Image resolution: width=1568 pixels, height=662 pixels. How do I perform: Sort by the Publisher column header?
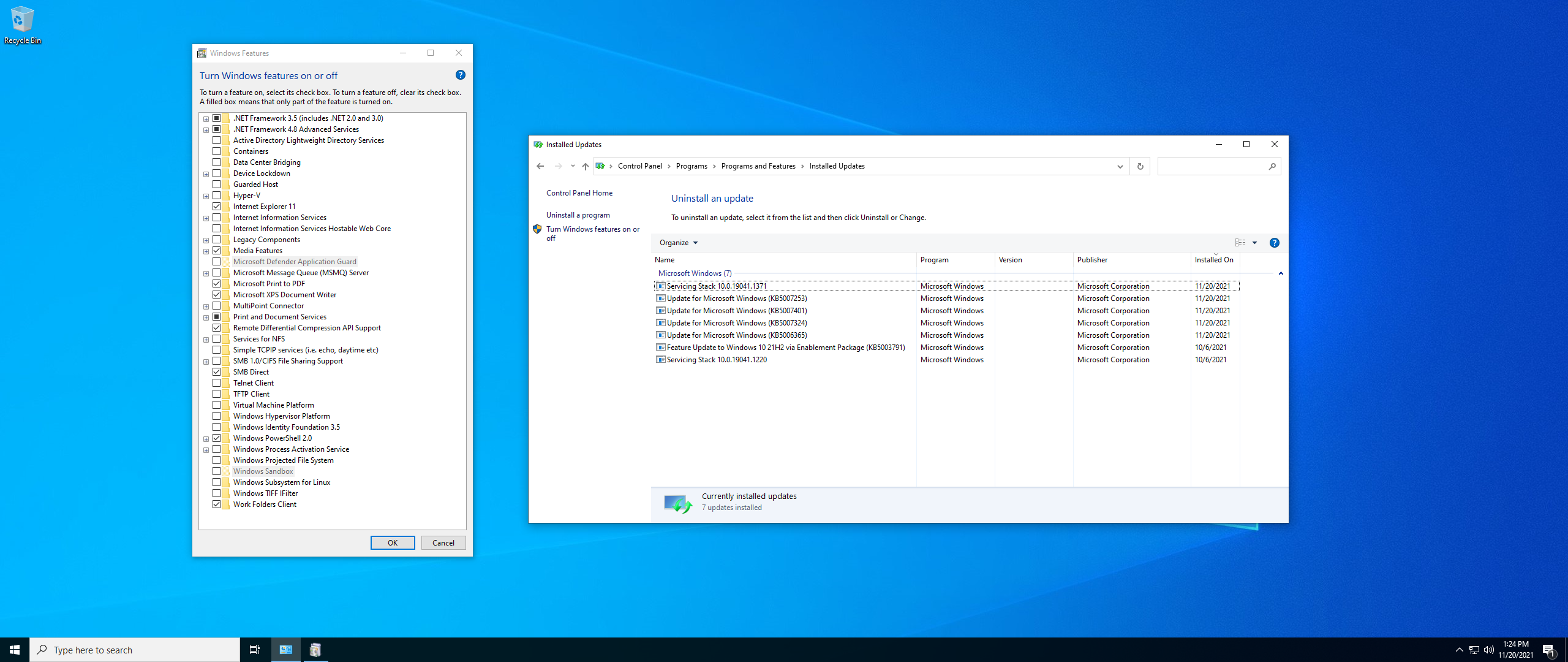(1132, 260)
